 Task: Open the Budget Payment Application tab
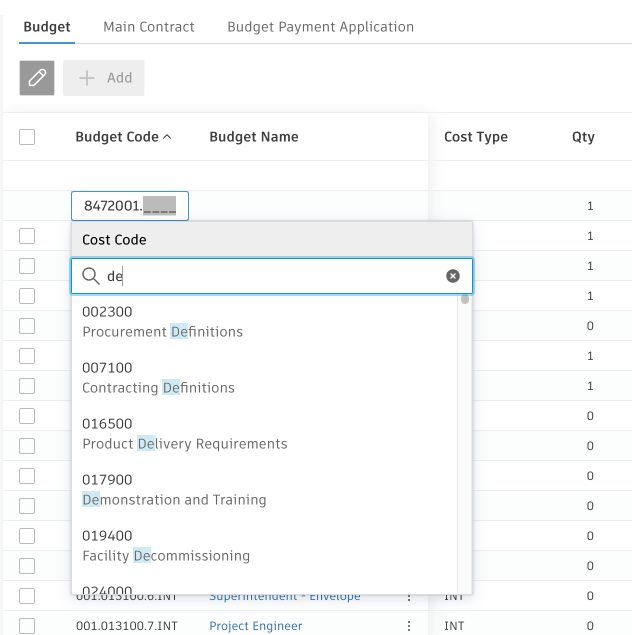point(320,27)
